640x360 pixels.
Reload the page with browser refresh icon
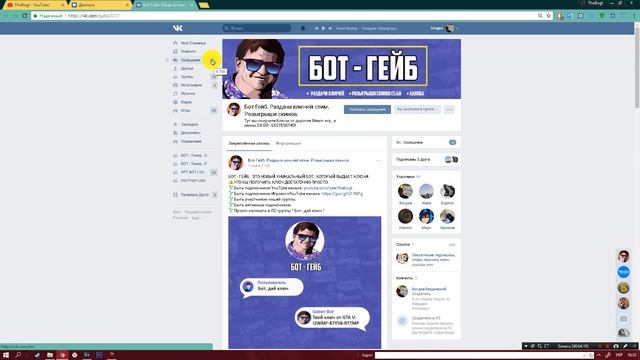(x=25, y=16)
